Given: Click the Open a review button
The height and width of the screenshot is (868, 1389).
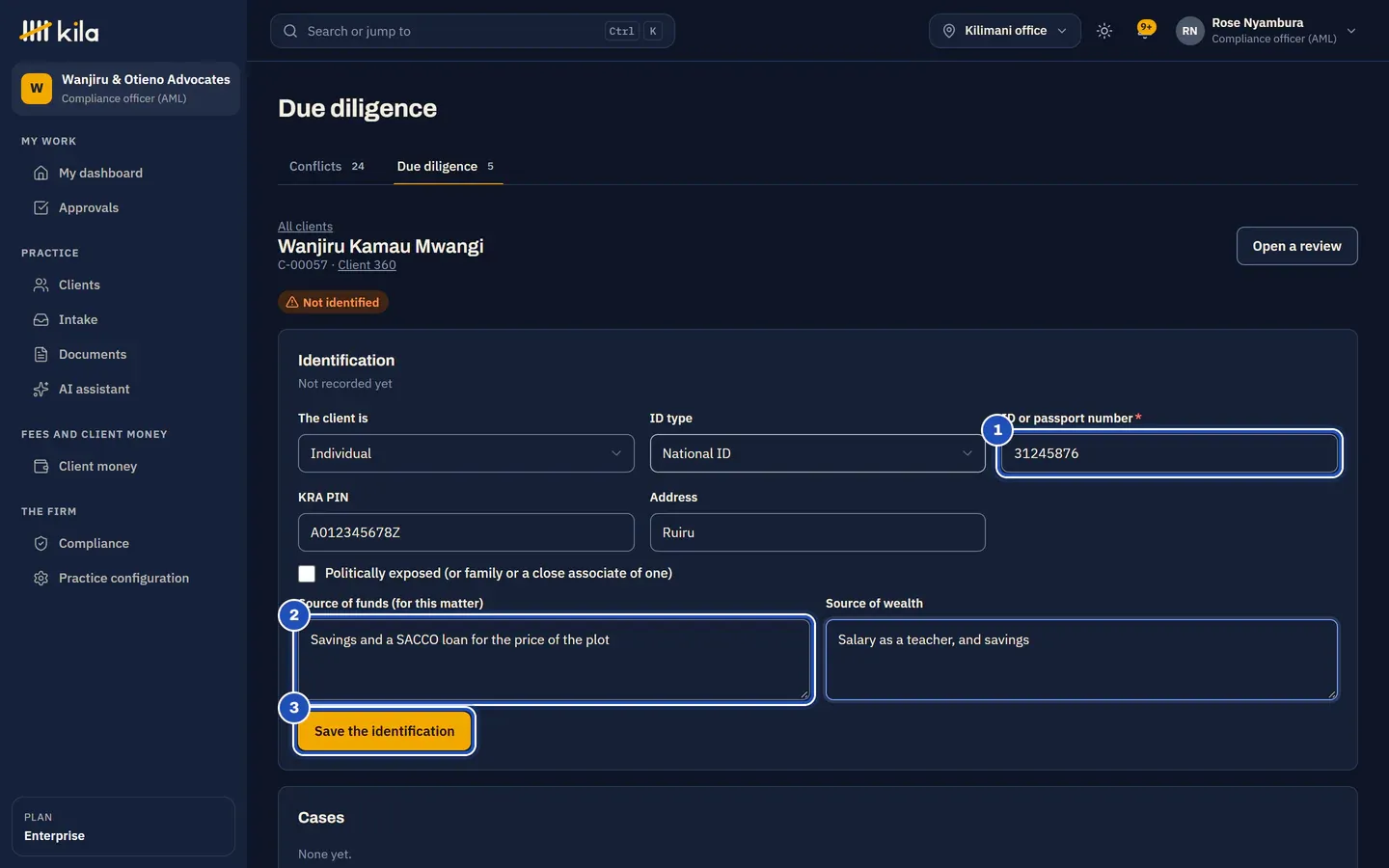Looking at the screenshot, I should point(1296,246).
